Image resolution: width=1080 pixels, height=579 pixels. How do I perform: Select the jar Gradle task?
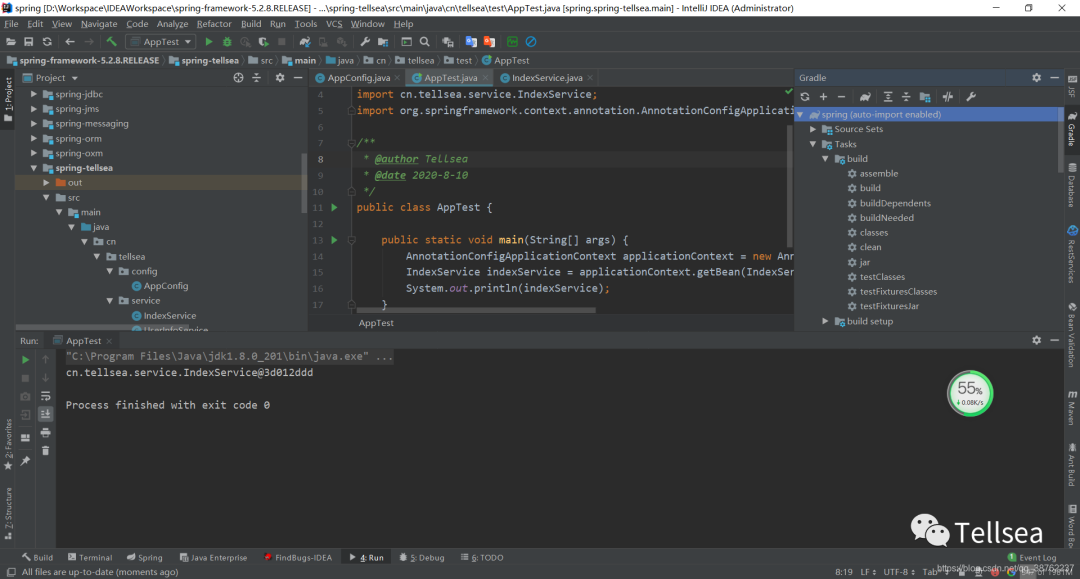click(x=864, y=262)
